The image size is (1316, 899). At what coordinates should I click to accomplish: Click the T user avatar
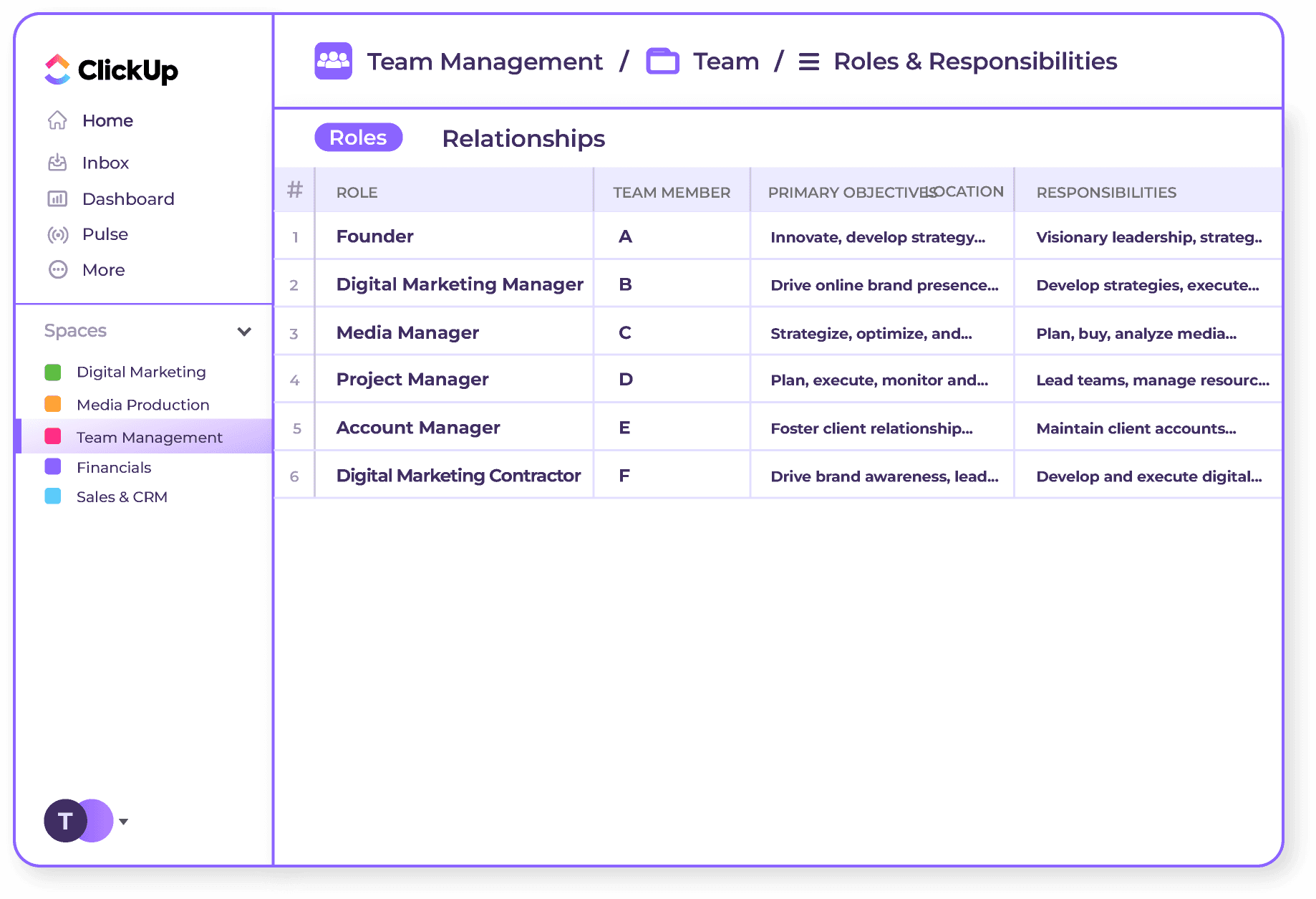65,821
